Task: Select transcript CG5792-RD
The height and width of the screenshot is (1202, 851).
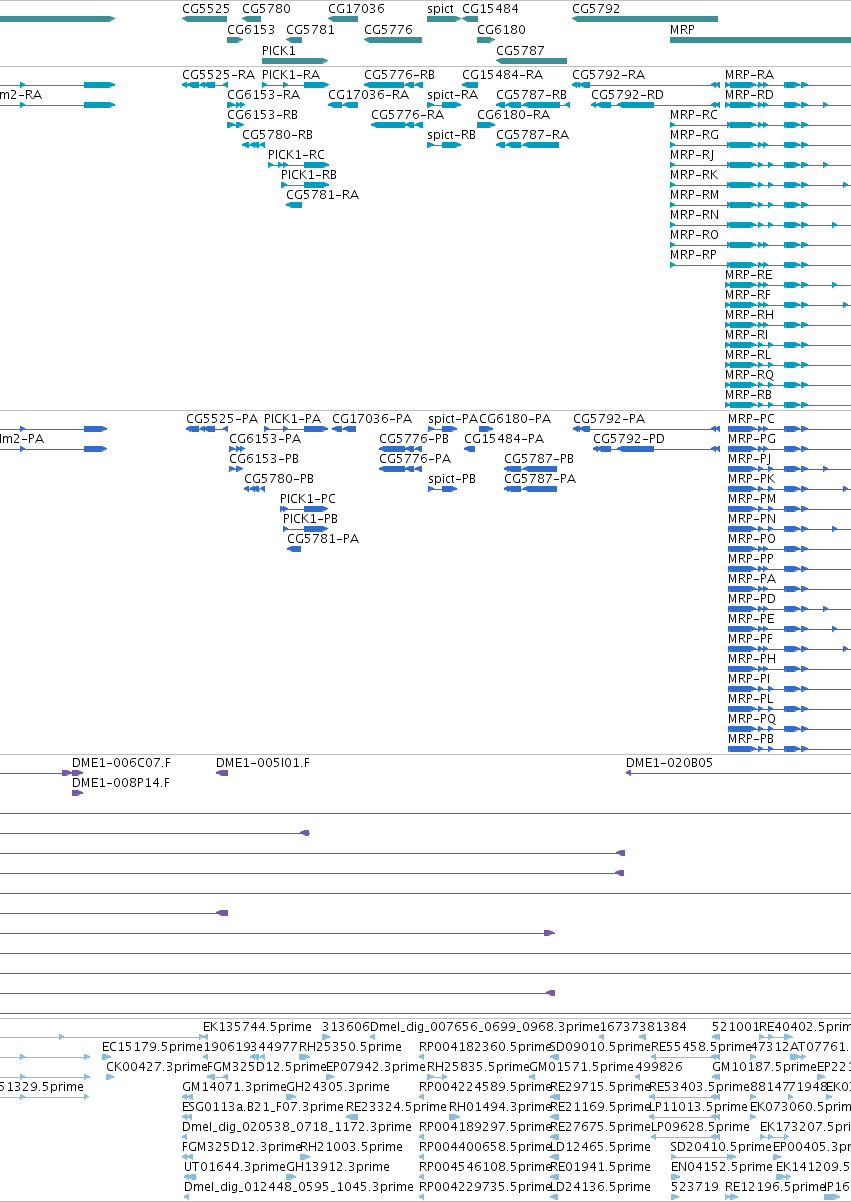Action: click(627, 95)
